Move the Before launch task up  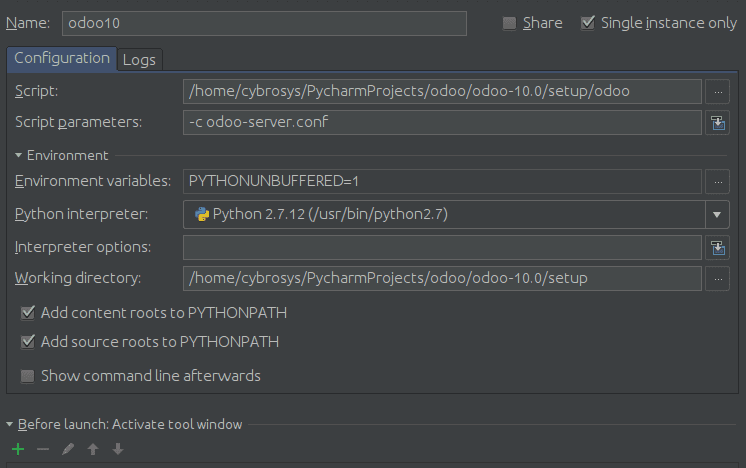point(93,450)
